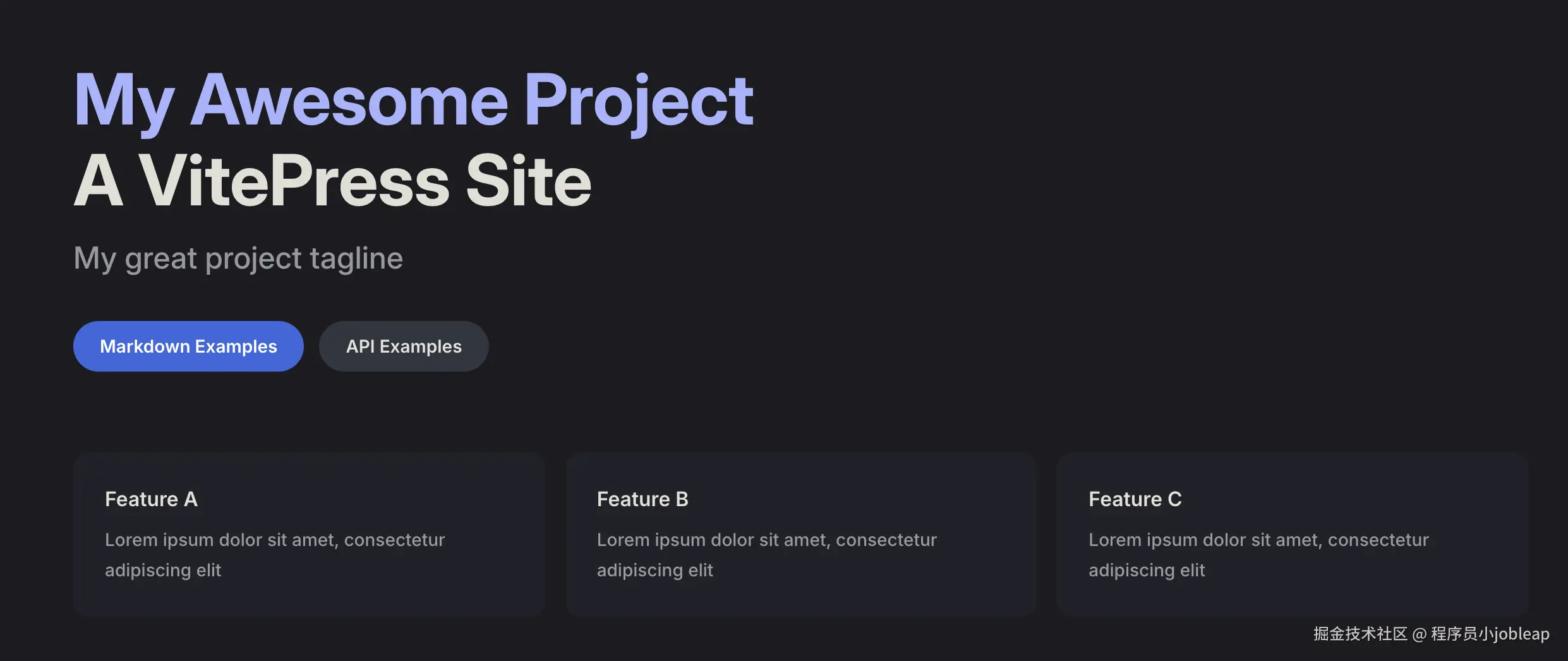Click "adipiscing elit" in the Feature B card

click(x=654, y=570)
